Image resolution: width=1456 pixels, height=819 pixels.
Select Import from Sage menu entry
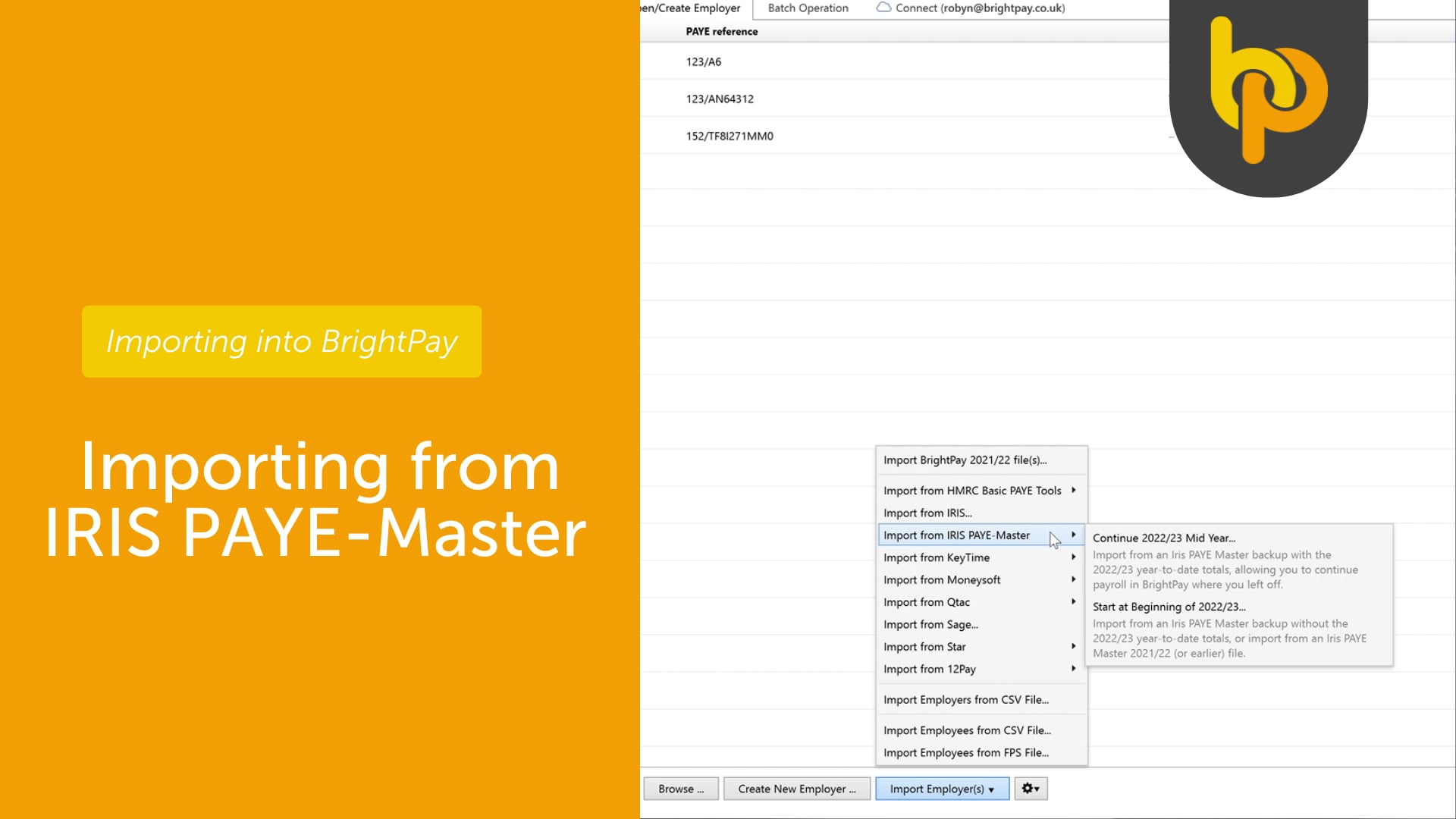point(930,624)
